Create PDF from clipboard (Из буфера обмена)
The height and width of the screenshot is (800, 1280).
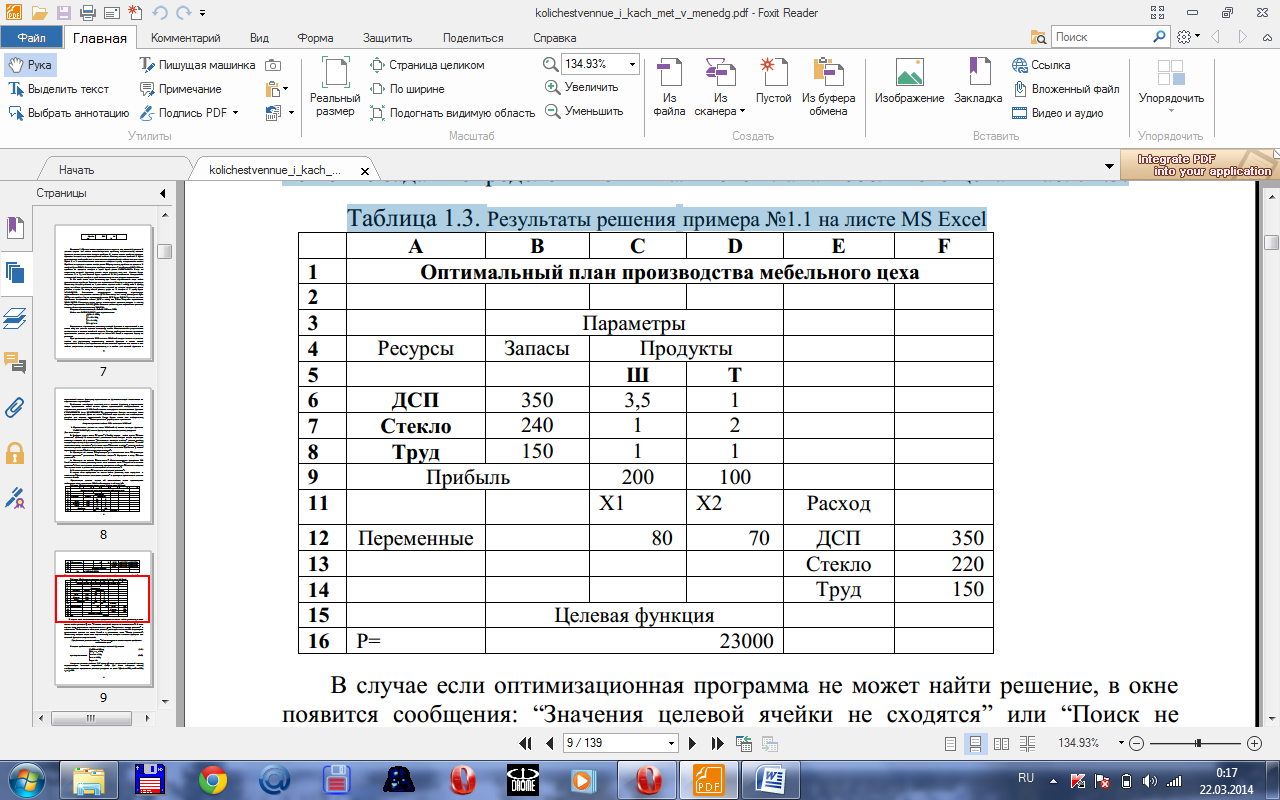828,87
